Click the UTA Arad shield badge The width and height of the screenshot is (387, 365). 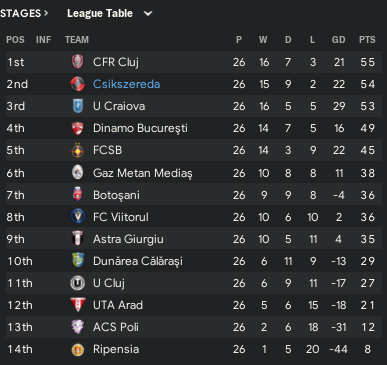click(78, 305)
